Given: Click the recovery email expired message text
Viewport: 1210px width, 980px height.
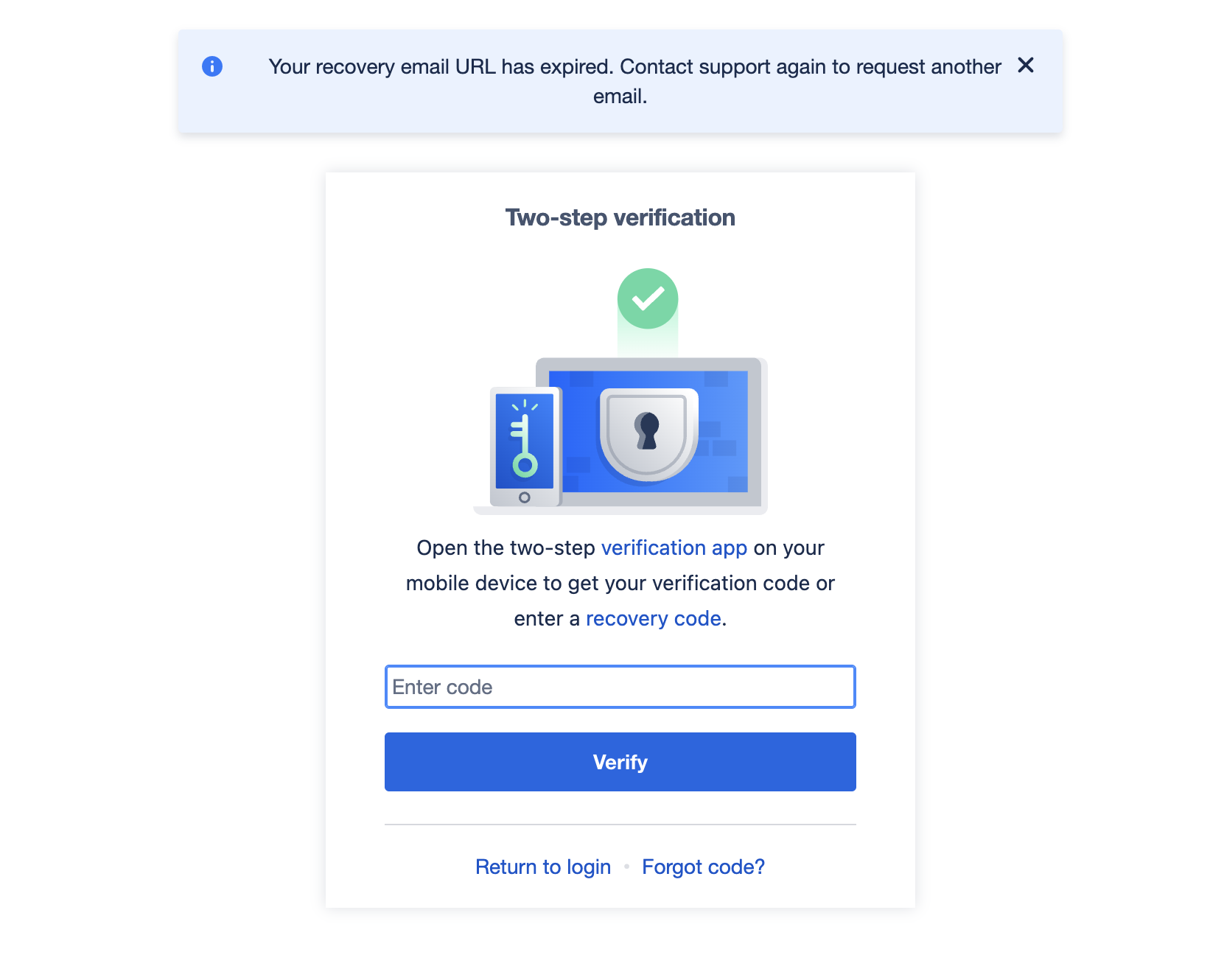Looking at the screenshot, I should pos(634,81).
